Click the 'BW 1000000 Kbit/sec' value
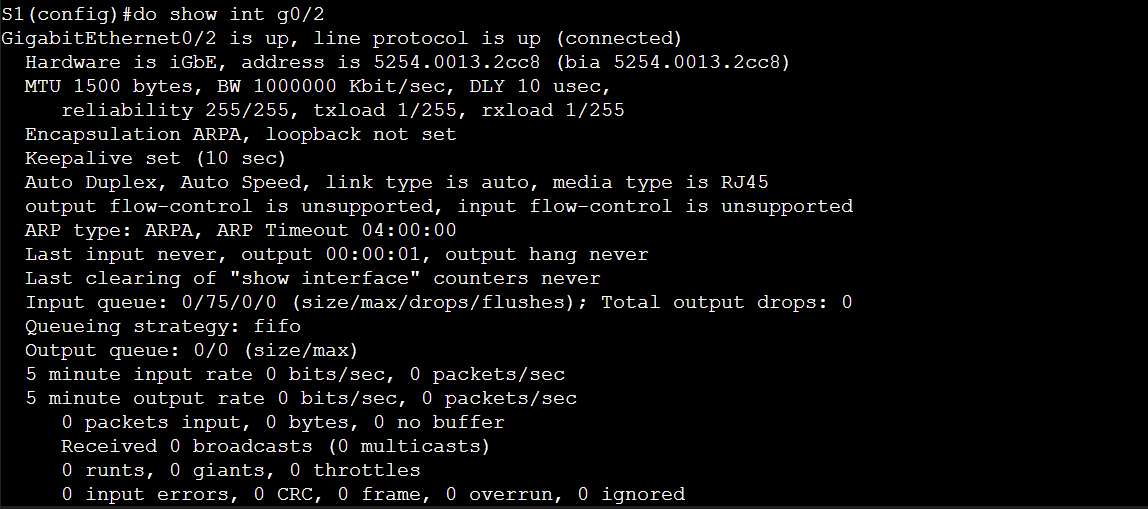This screenshot has width=1148, height=509. tap(332, 86)
